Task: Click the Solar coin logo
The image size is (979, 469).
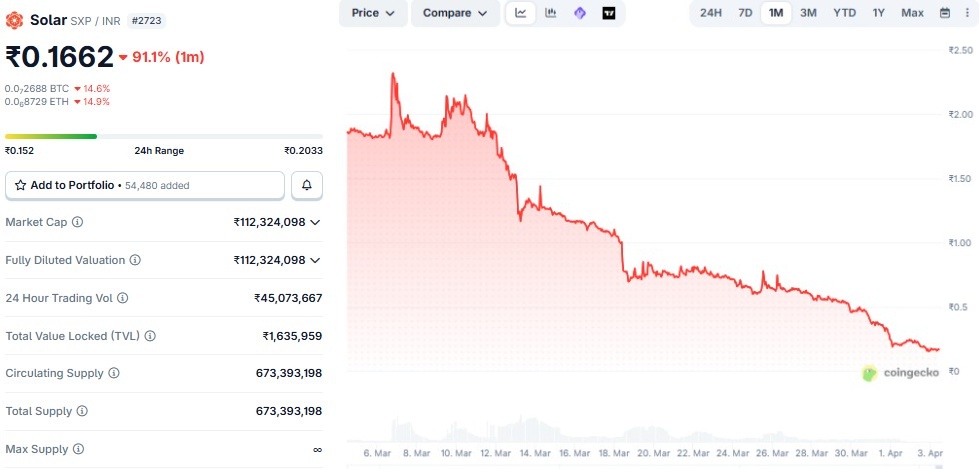Action: pyautogui.click(x=15, y=20)
